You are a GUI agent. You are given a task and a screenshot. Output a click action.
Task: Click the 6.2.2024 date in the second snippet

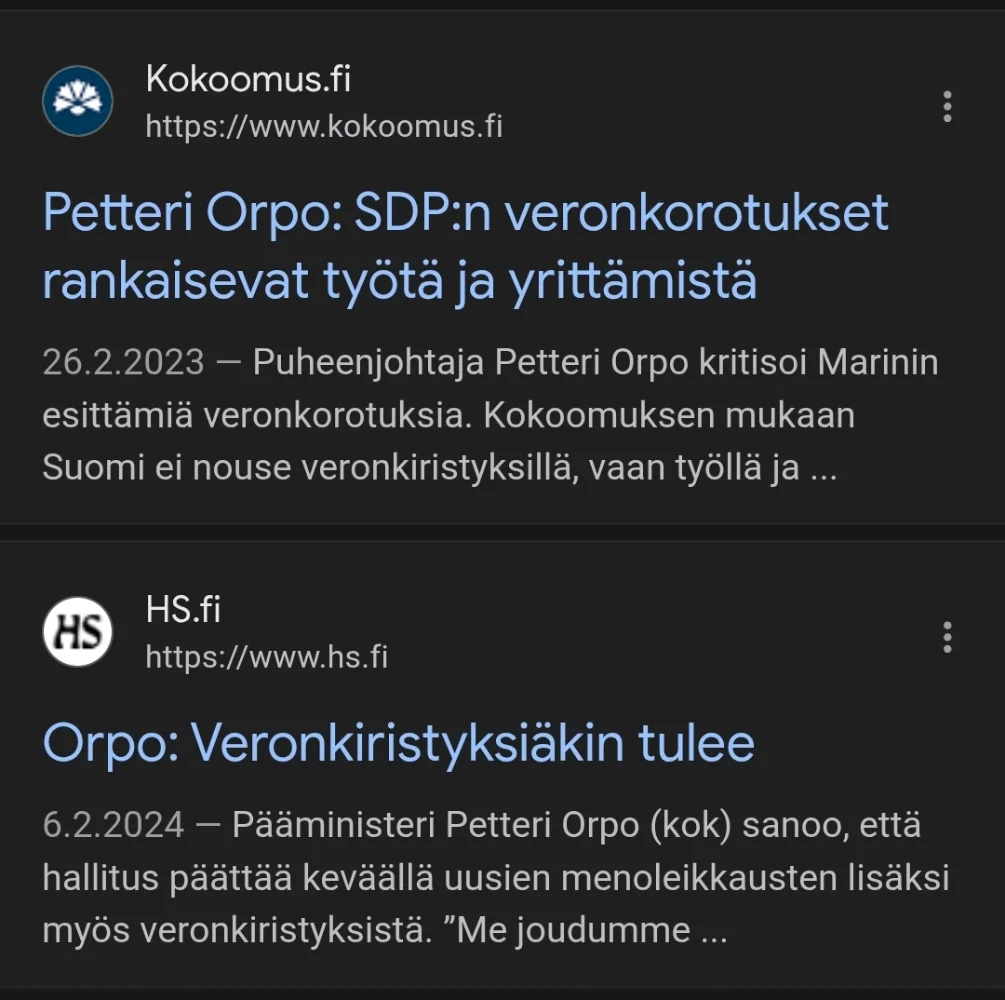[x=113, y=826]
